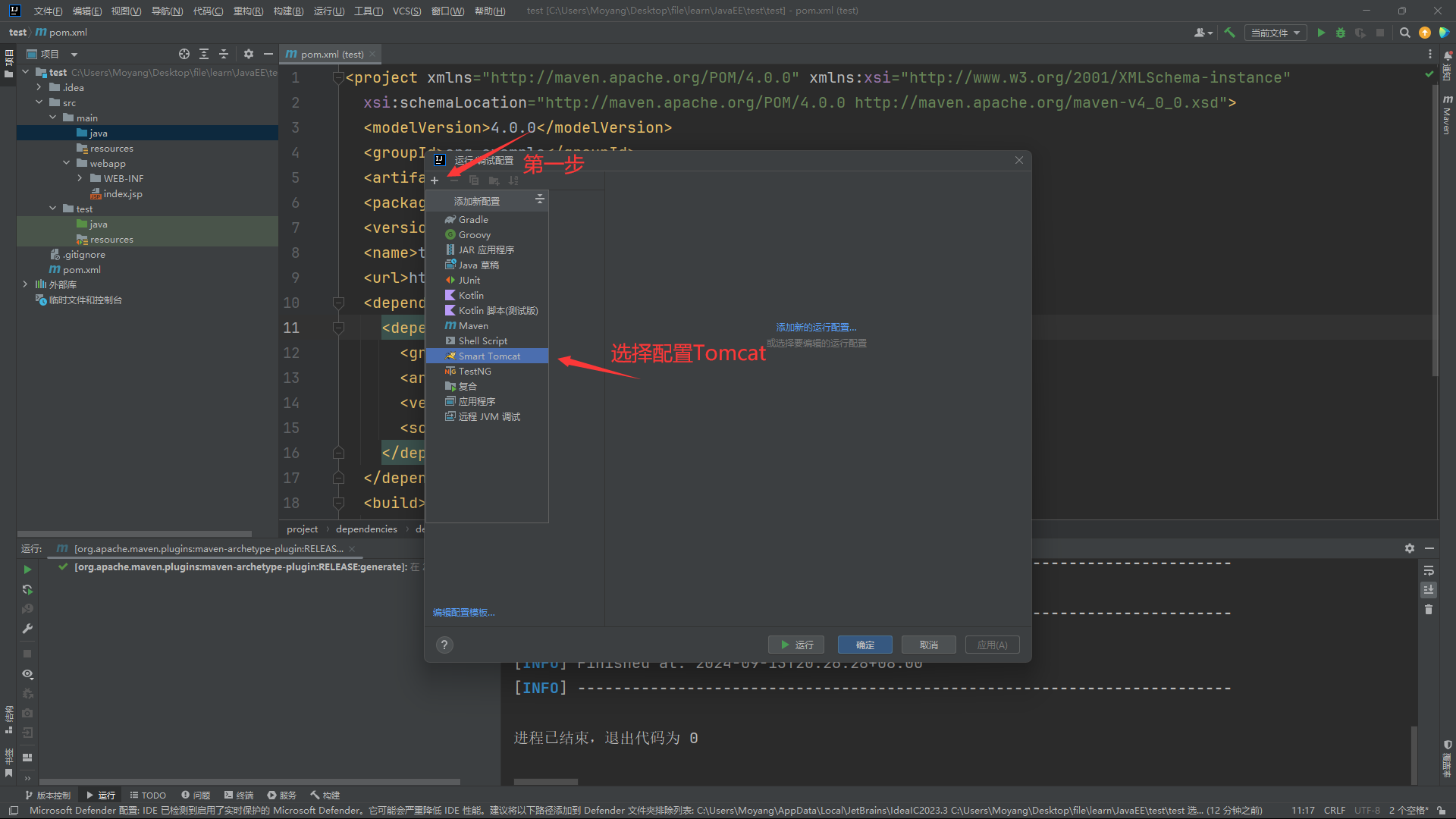This screenshot has height=819, width=1456.
Task: Select Maven from configuration list
Action: 473,325
